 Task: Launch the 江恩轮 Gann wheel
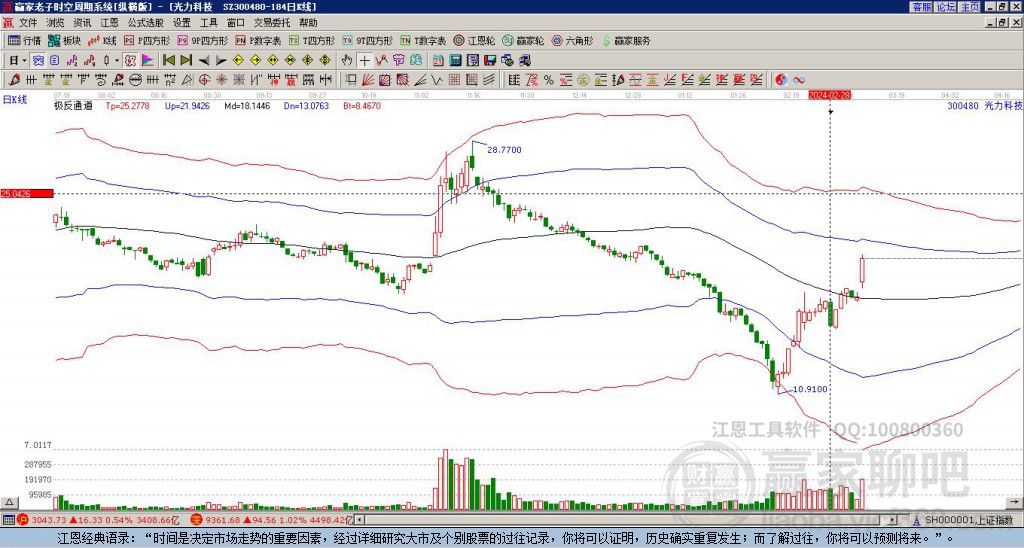[x=473, y=40]
